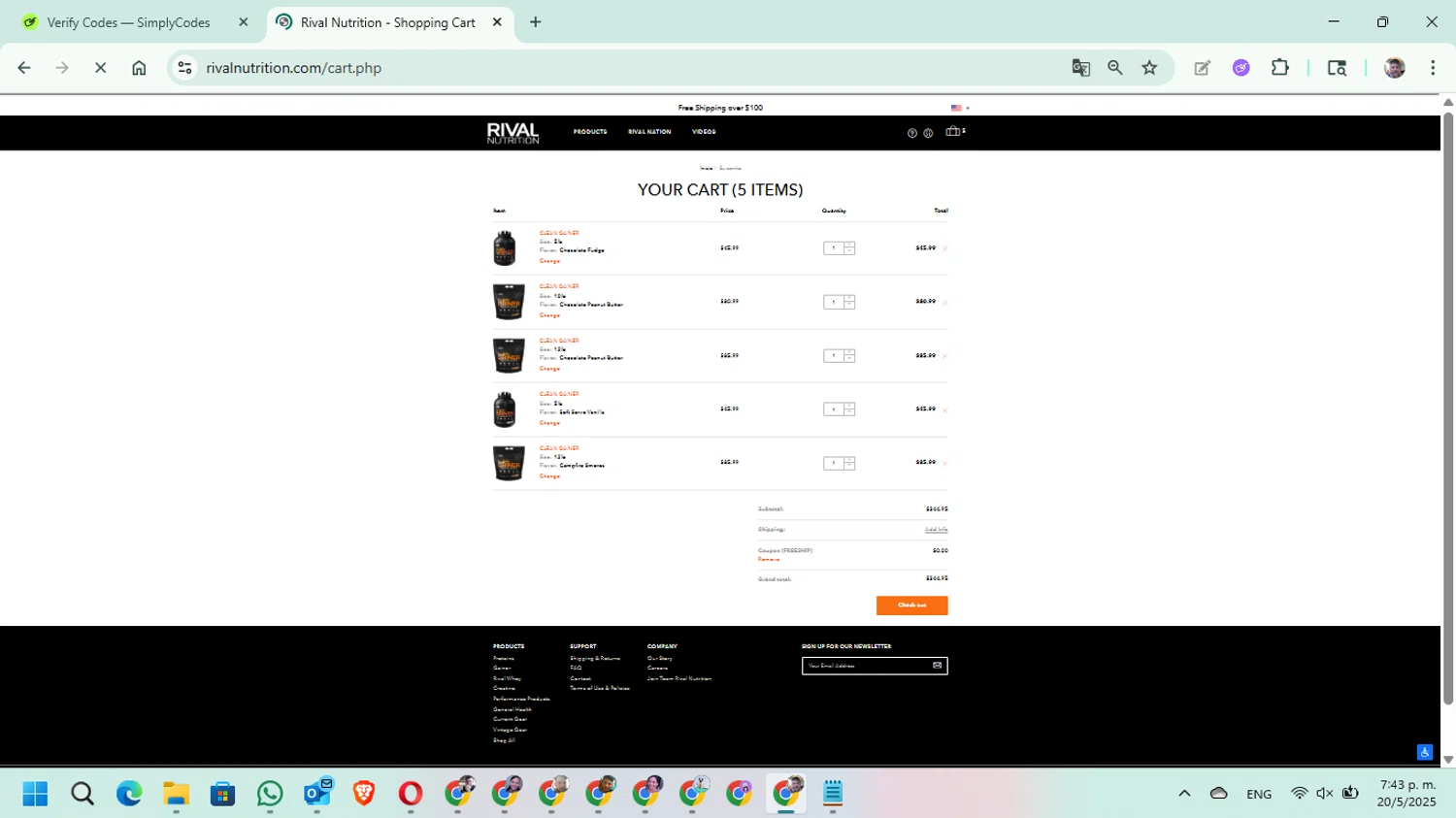
Task: Switch to the Verify Codes — SimplyCodes tab
Action: click(128, 22)
